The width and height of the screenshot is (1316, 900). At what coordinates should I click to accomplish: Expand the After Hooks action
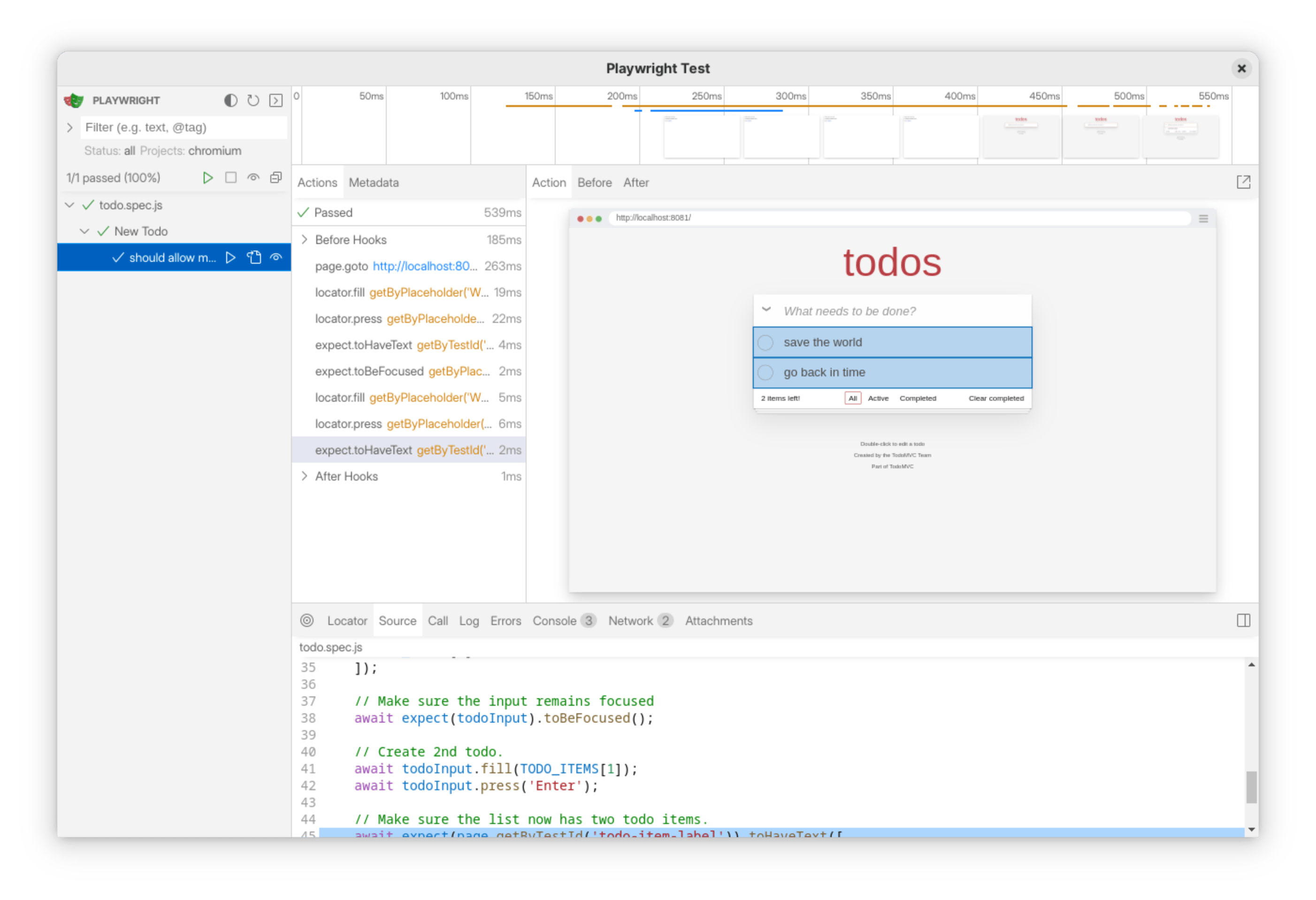tap(305, 476)
